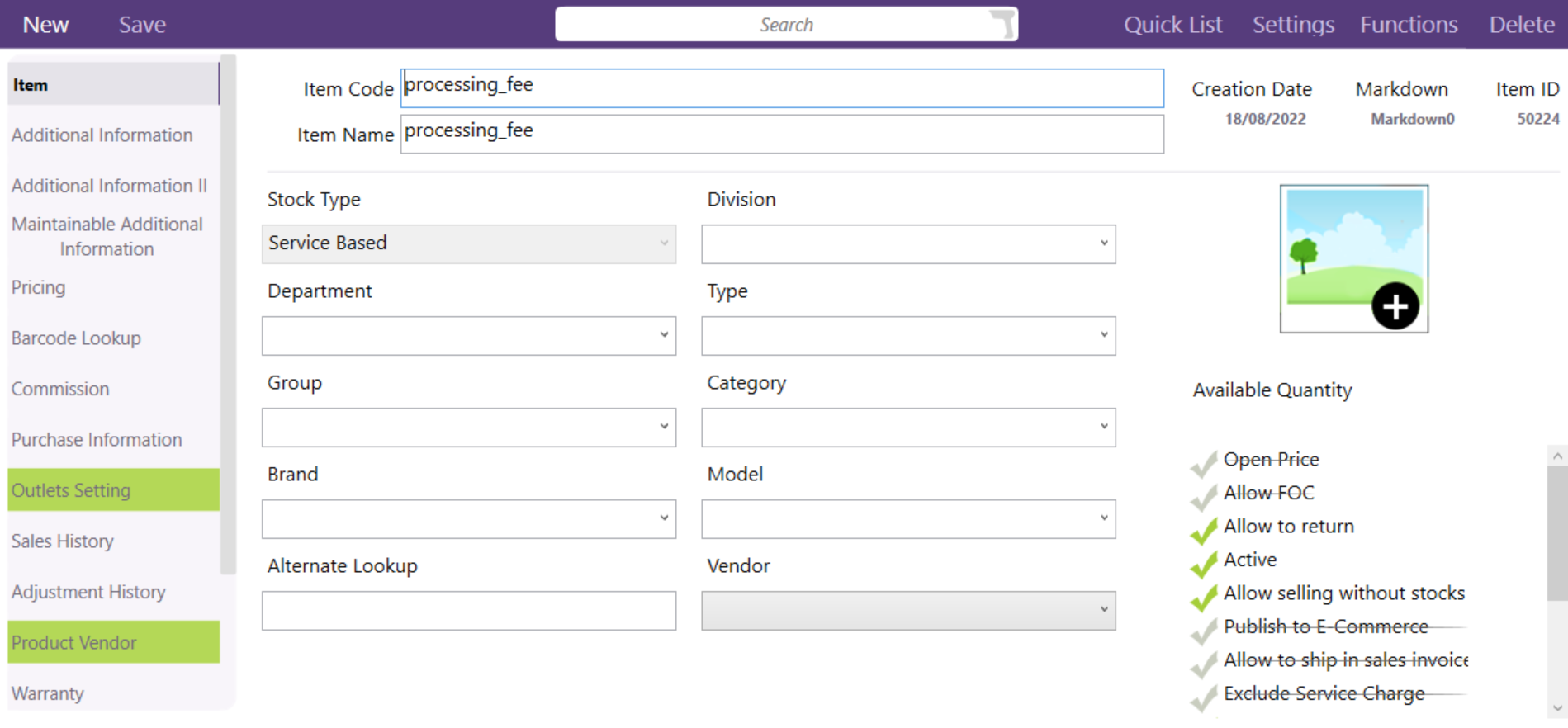Screen dimensions: 1568x728
Task: Uncheck the Active option checkmark
Action: (x=1204, y=563)
